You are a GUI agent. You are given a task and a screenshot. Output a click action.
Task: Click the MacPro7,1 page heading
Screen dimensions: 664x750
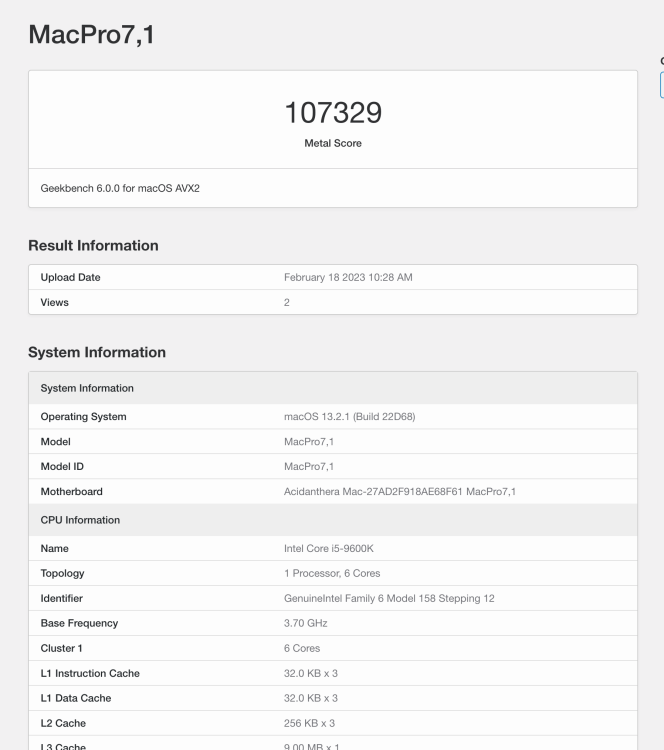pos(91,35)
